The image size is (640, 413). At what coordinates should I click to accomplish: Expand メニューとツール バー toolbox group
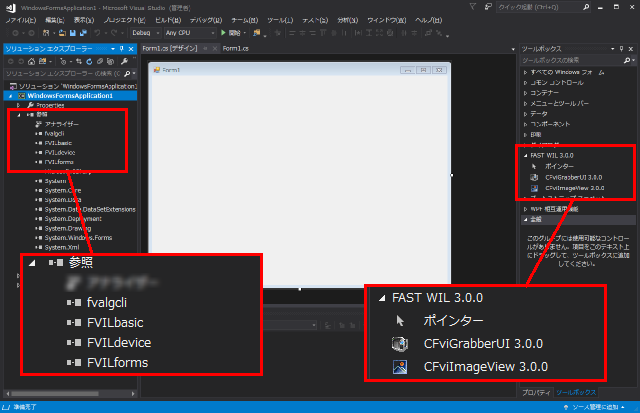(526, 104)
